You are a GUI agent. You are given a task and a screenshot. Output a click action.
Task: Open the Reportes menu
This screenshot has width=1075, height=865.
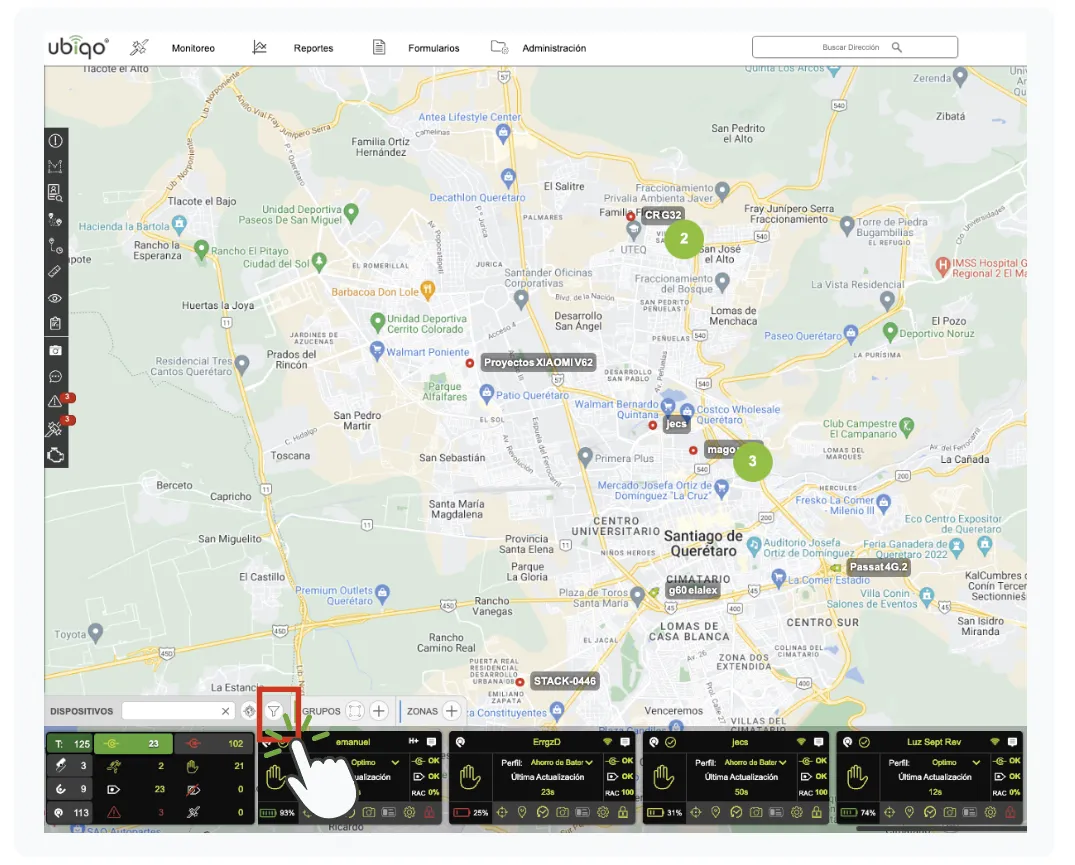[313, 48]
